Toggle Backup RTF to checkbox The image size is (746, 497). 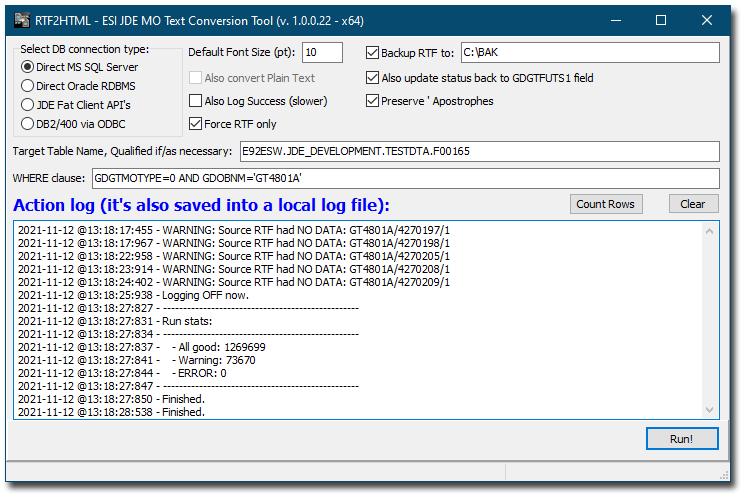[x=373, y=53]
